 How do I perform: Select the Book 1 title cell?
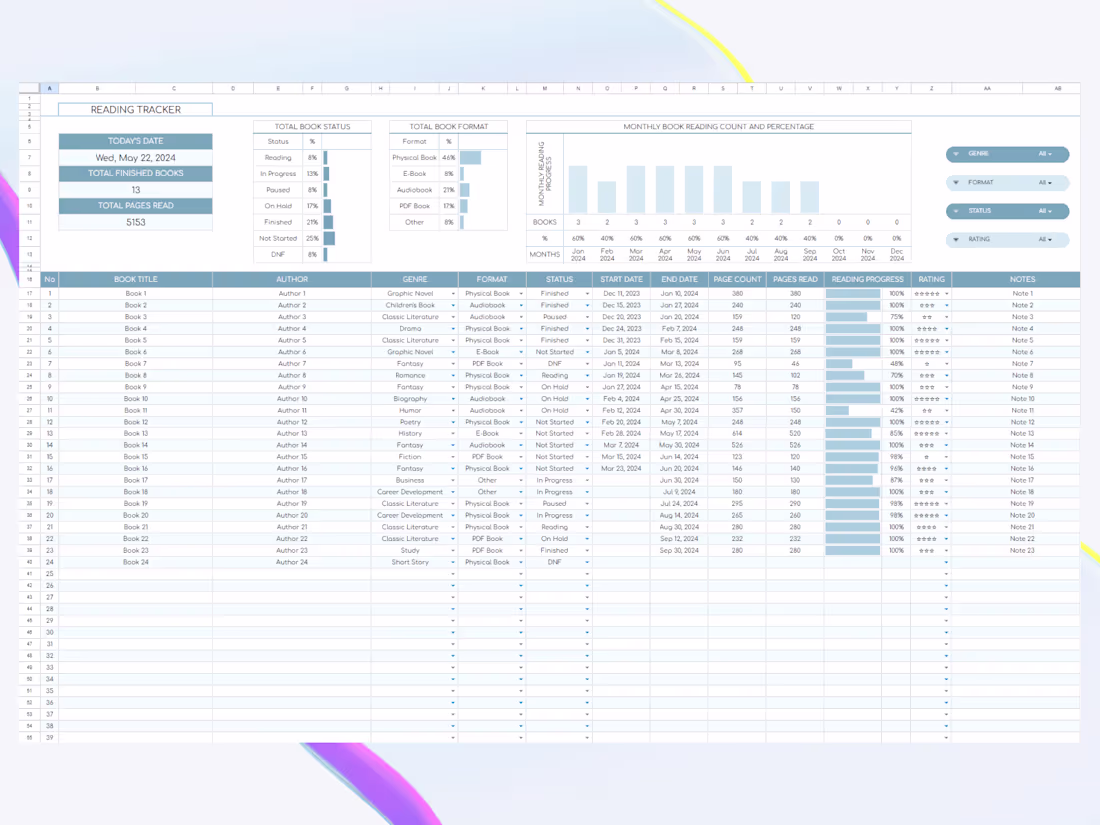point(135,293)
